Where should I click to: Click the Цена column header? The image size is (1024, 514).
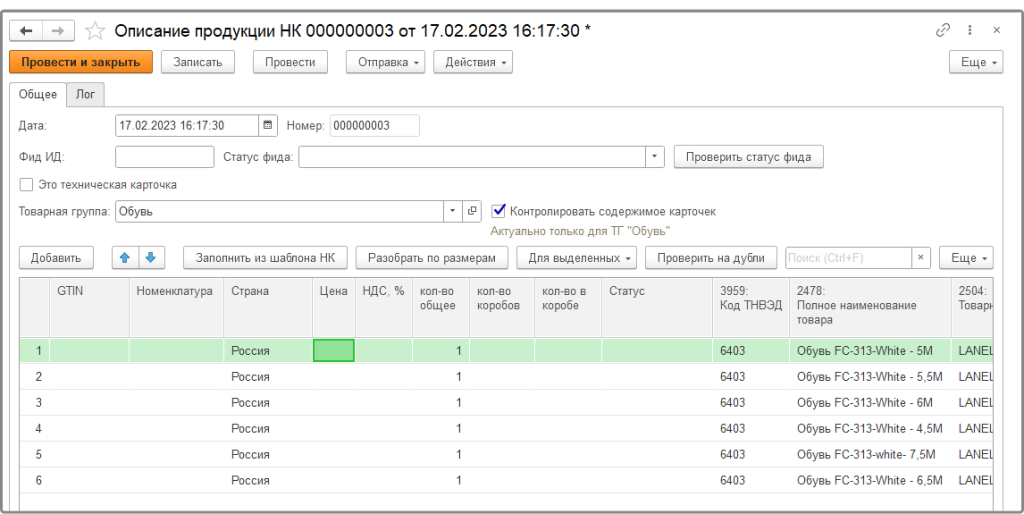pyautogui.click(x=334, y=307)
